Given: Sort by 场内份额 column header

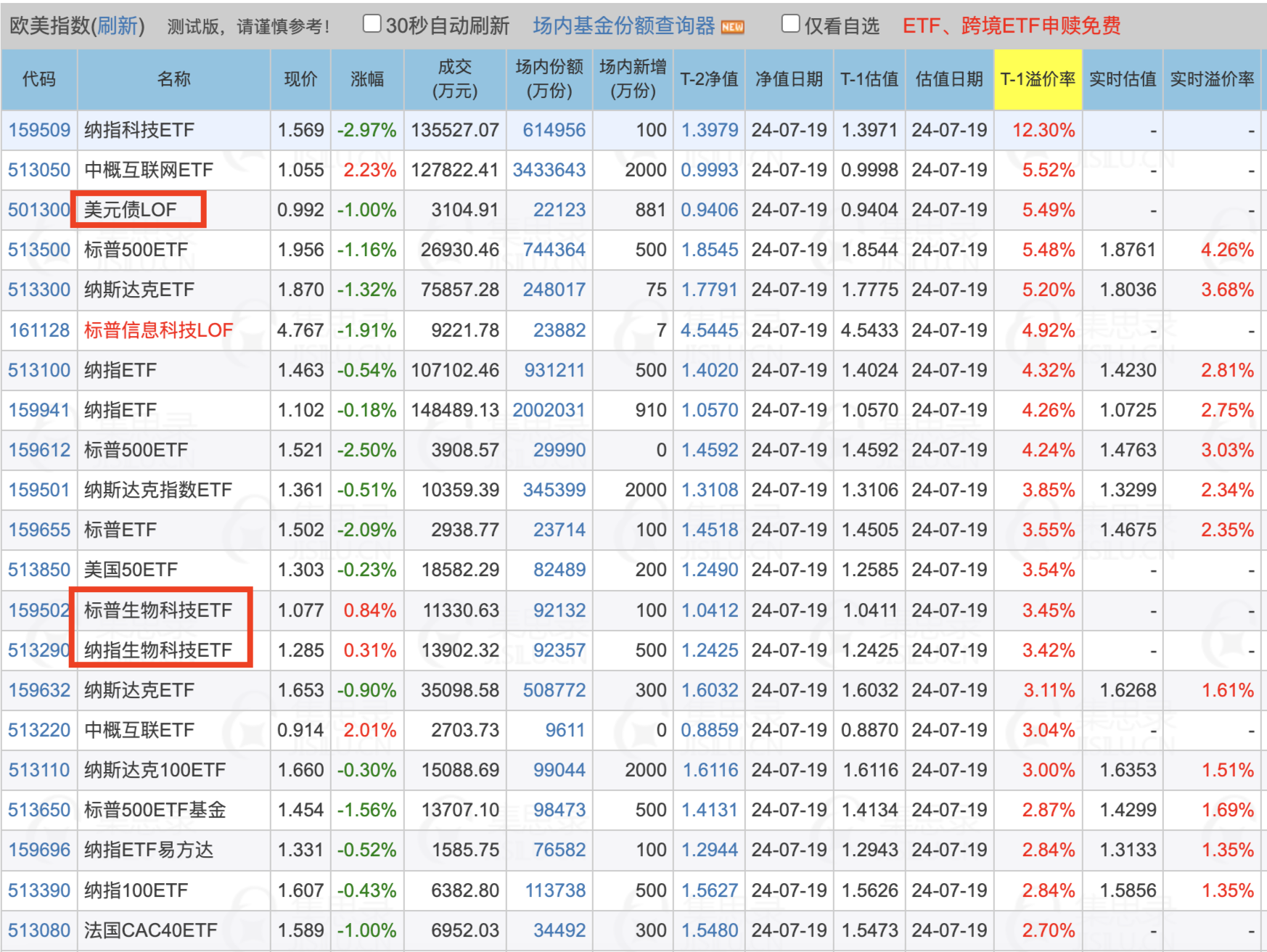Looking at the screenshot, I should click(549, 79).
